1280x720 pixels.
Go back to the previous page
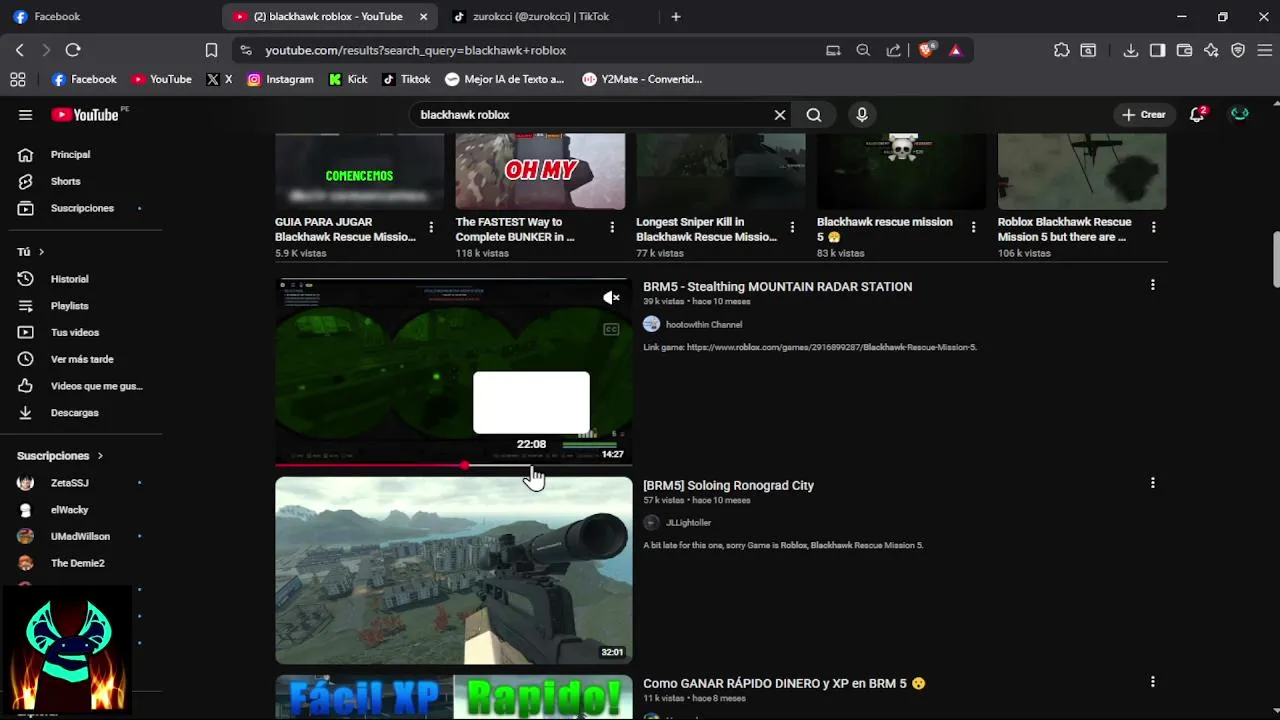pos(20,50)
